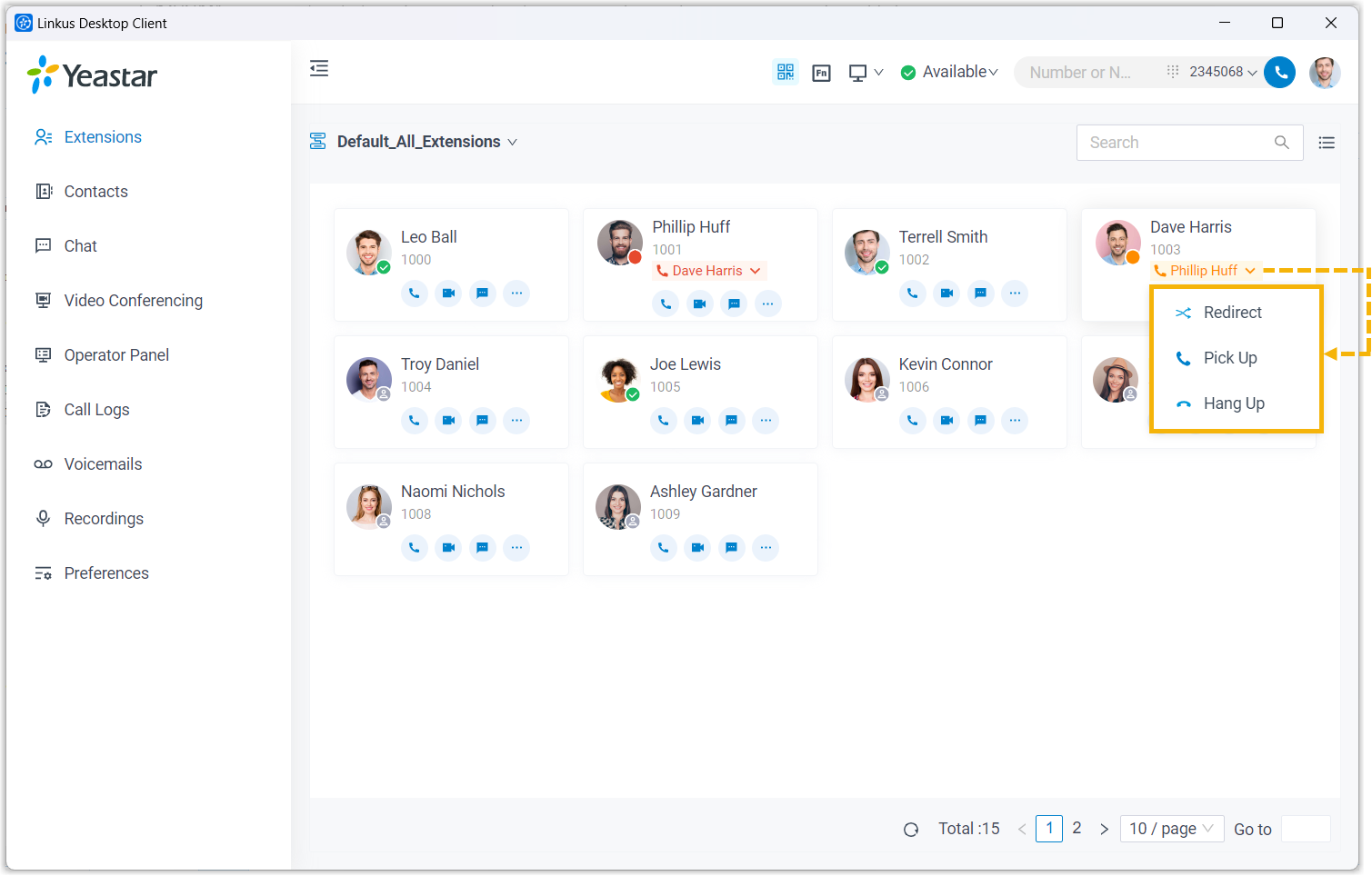The image size is (1372, 876).
Task: Open more options for Kevin Connor
Action: (x=1015, y=421)
